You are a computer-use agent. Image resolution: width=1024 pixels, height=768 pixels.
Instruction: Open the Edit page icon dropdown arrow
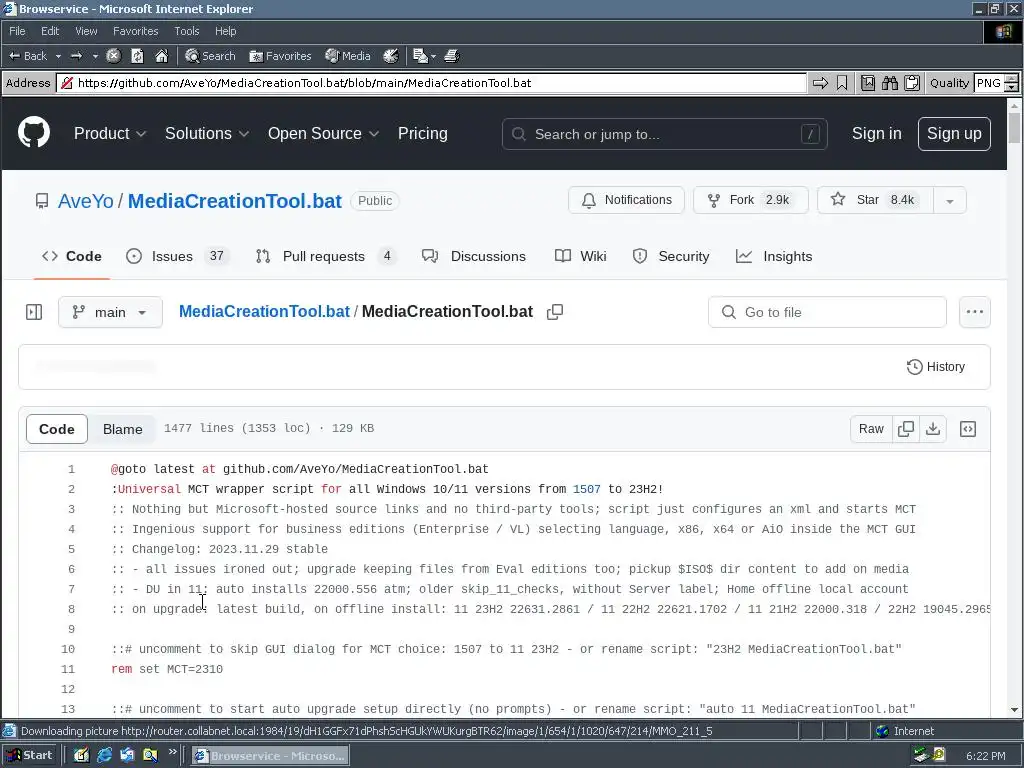(433, 57)
